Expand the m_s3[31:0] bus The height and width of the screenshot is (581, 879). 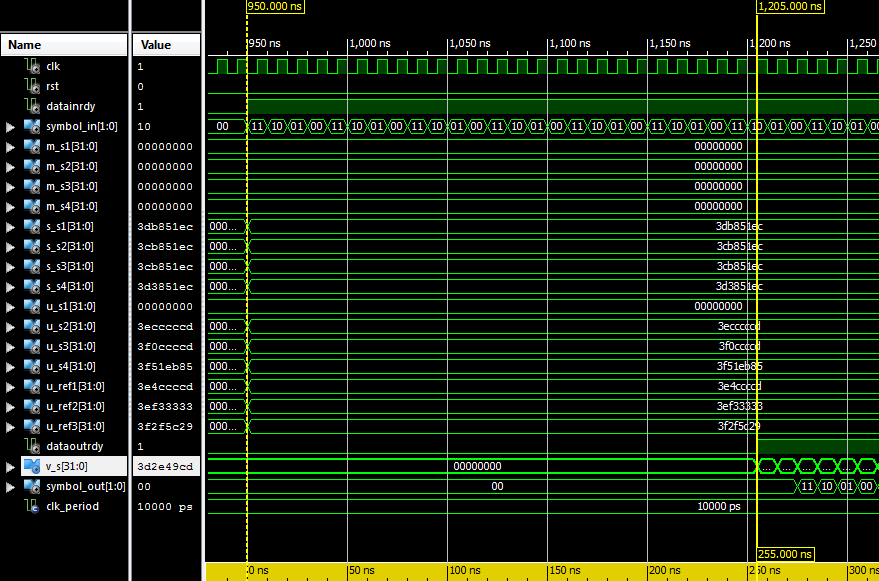tap(10, 187)
